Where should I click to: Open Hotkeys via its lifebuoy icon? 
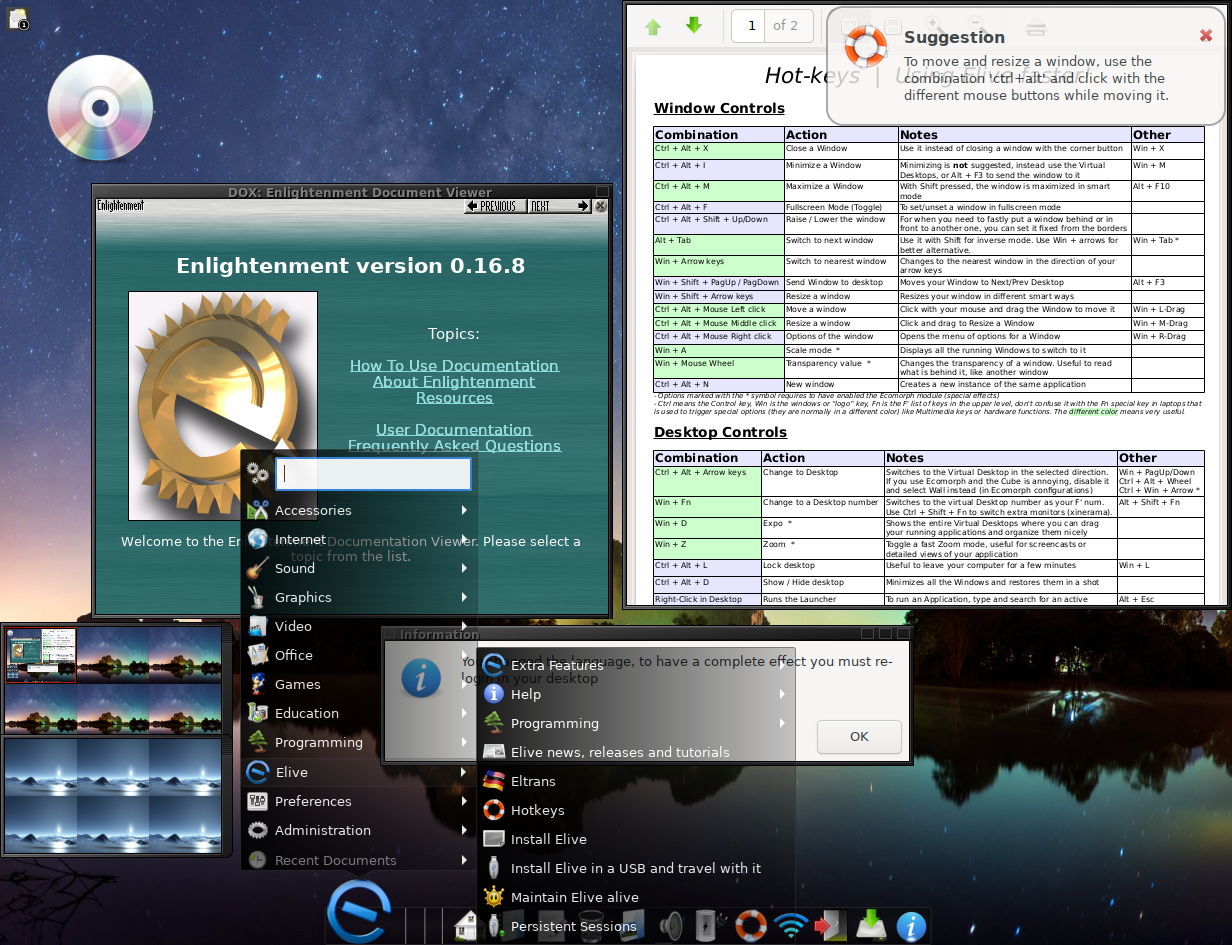tap(494, 810)
